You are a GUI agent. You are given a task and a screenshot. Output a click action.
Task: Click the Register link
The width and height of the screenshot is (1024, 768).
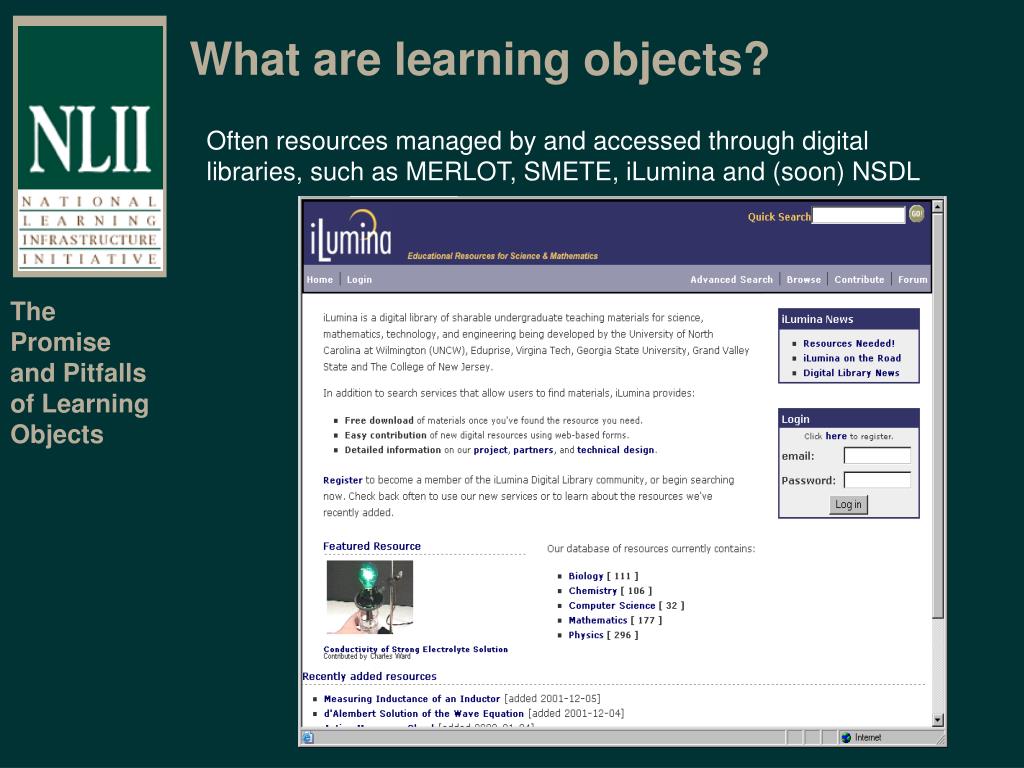coord(342,480)
